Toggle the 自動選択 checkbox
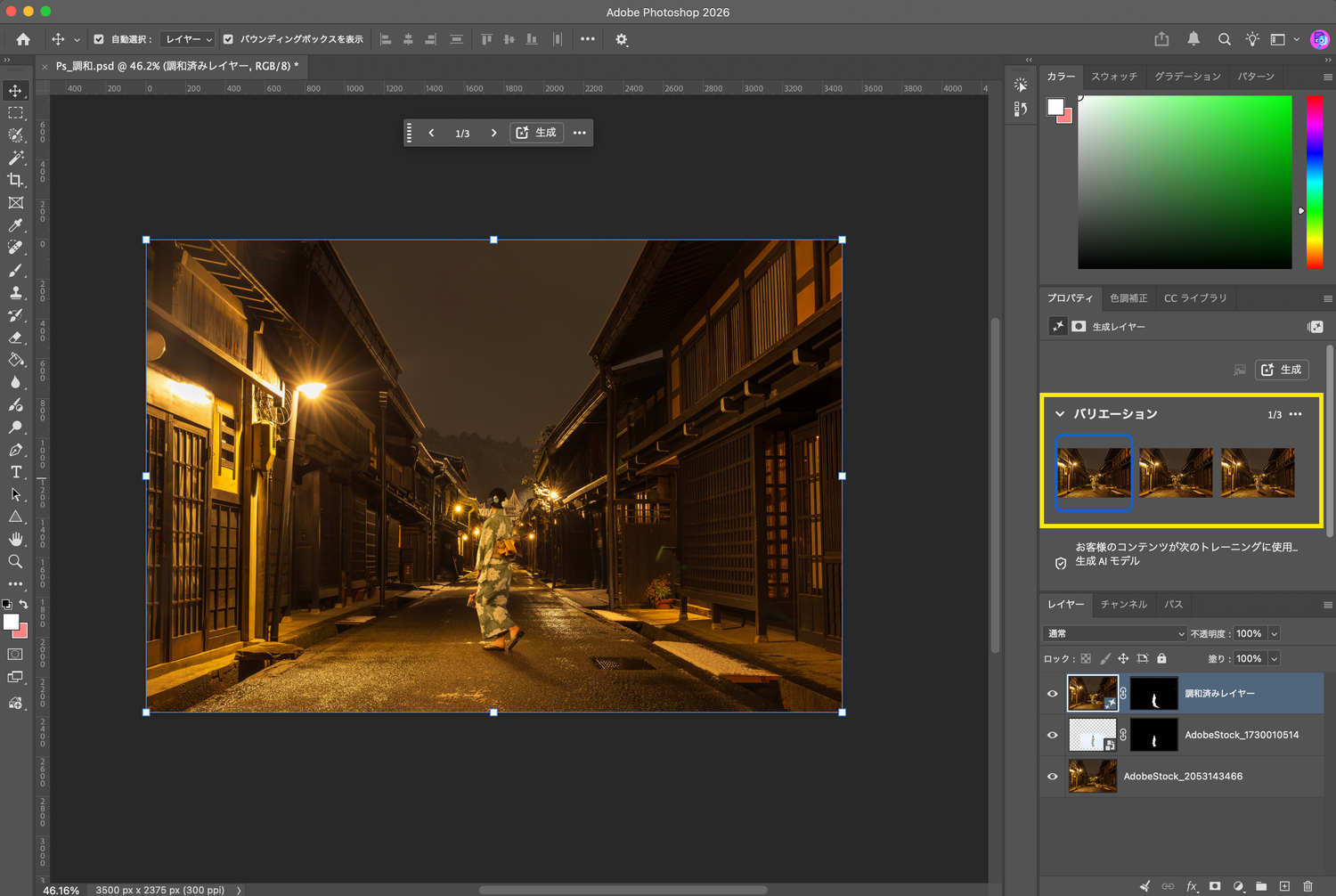Screen dimensions: 1336x896 tap(99, 39)
